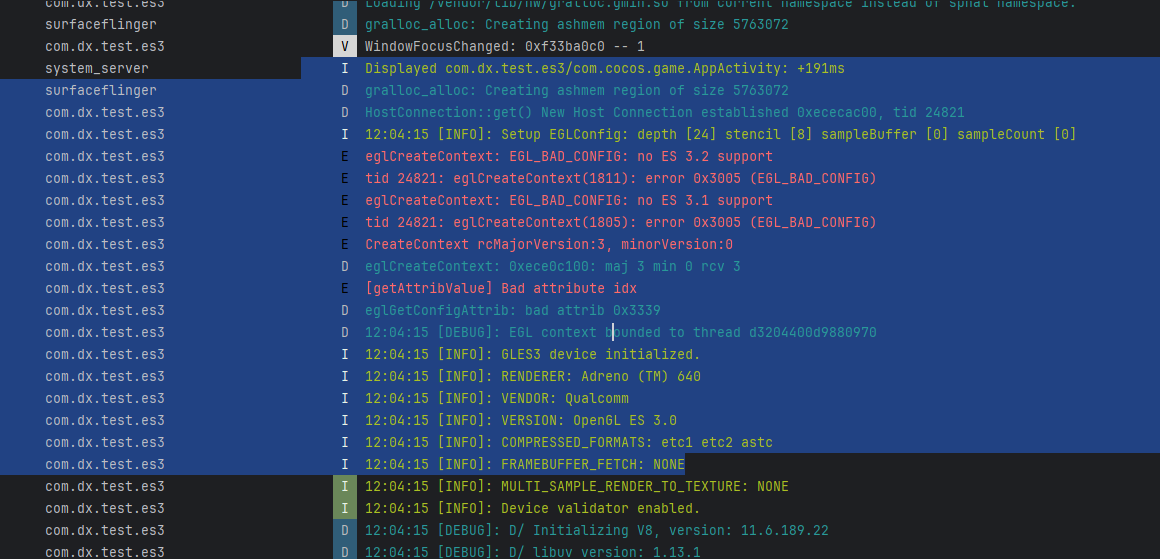Select the system_server process tag
This screenshot has width=1160, height=559.
click(x=97, y=69)
